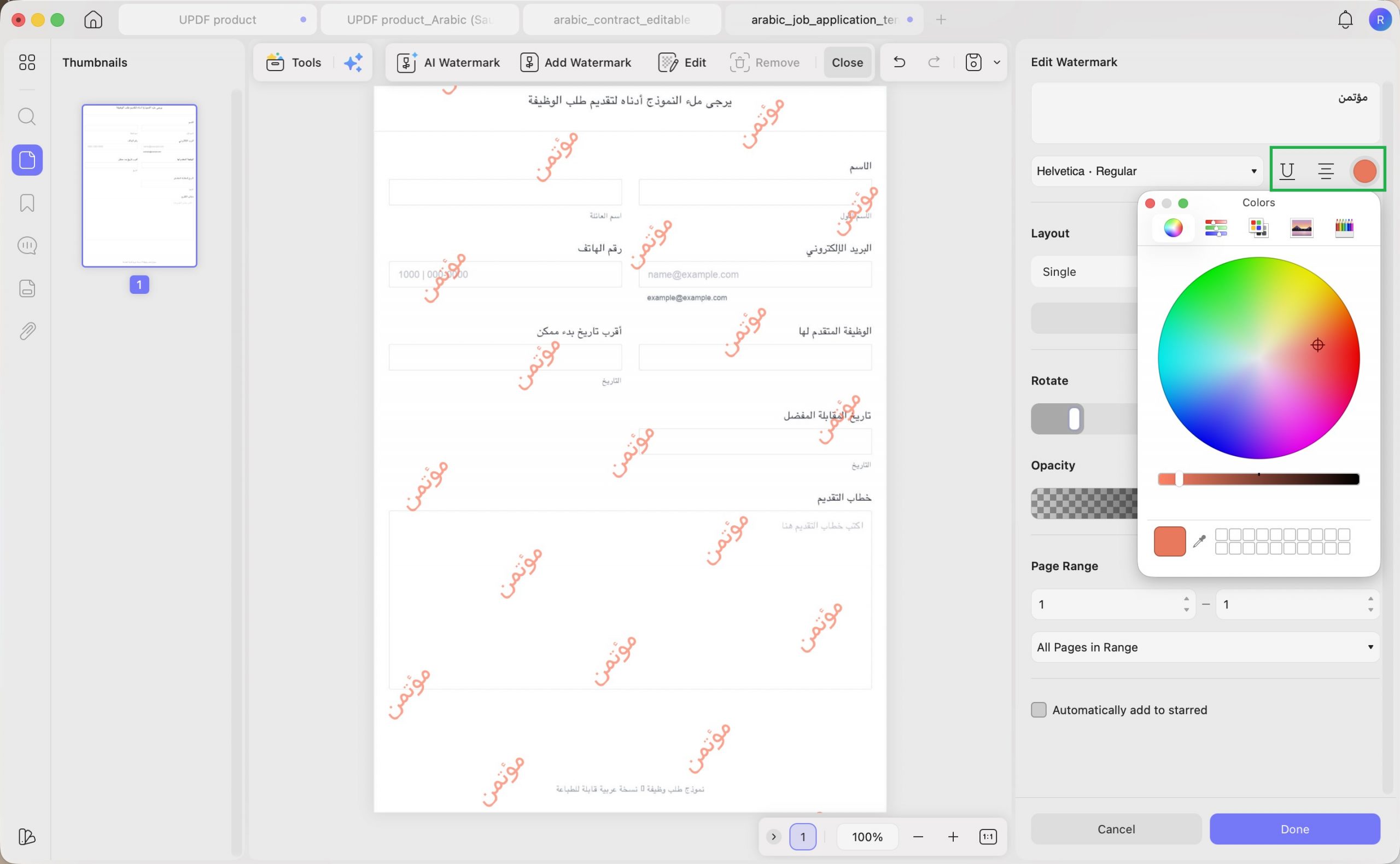Click the UPDF AI sparkle icon
The width and height of the screenshot is (1400, 864).
click(x=353, y=62)
